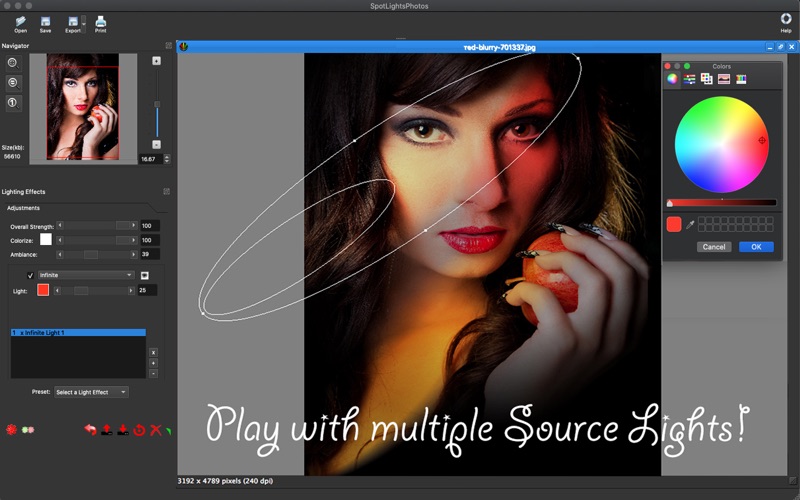Screen dimensions: 800x500
Task: Remove a light with the minus button
Action: (153, 374)
